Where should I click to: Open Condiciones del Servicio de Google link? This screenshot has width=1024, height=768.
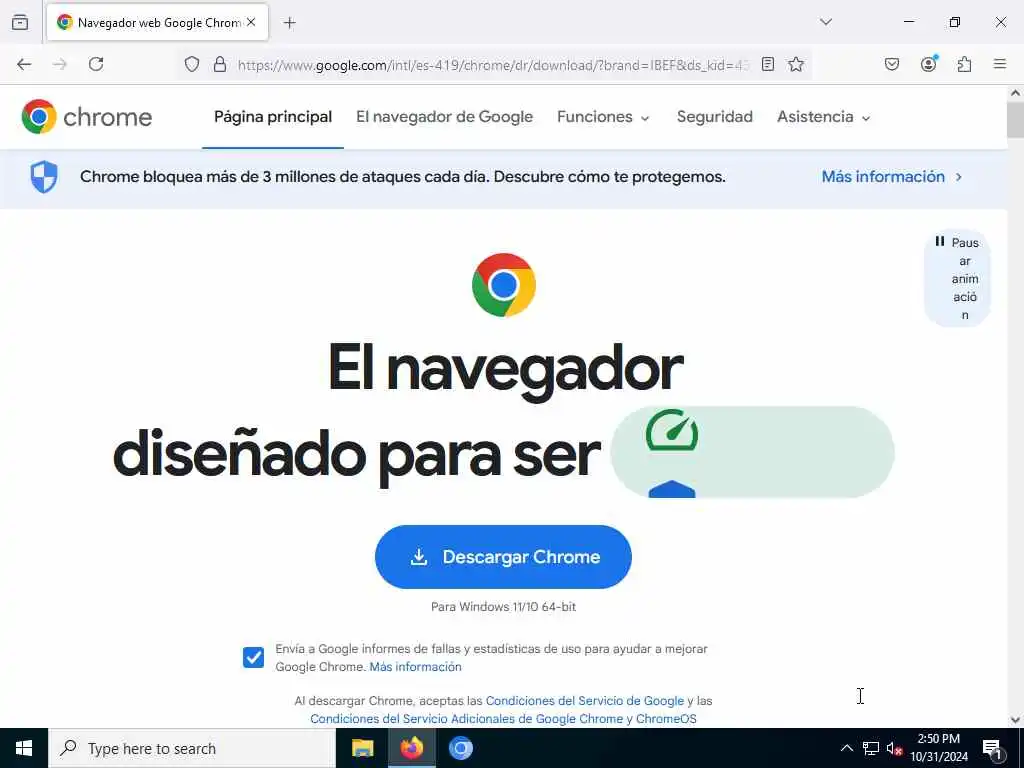point(584,701)
